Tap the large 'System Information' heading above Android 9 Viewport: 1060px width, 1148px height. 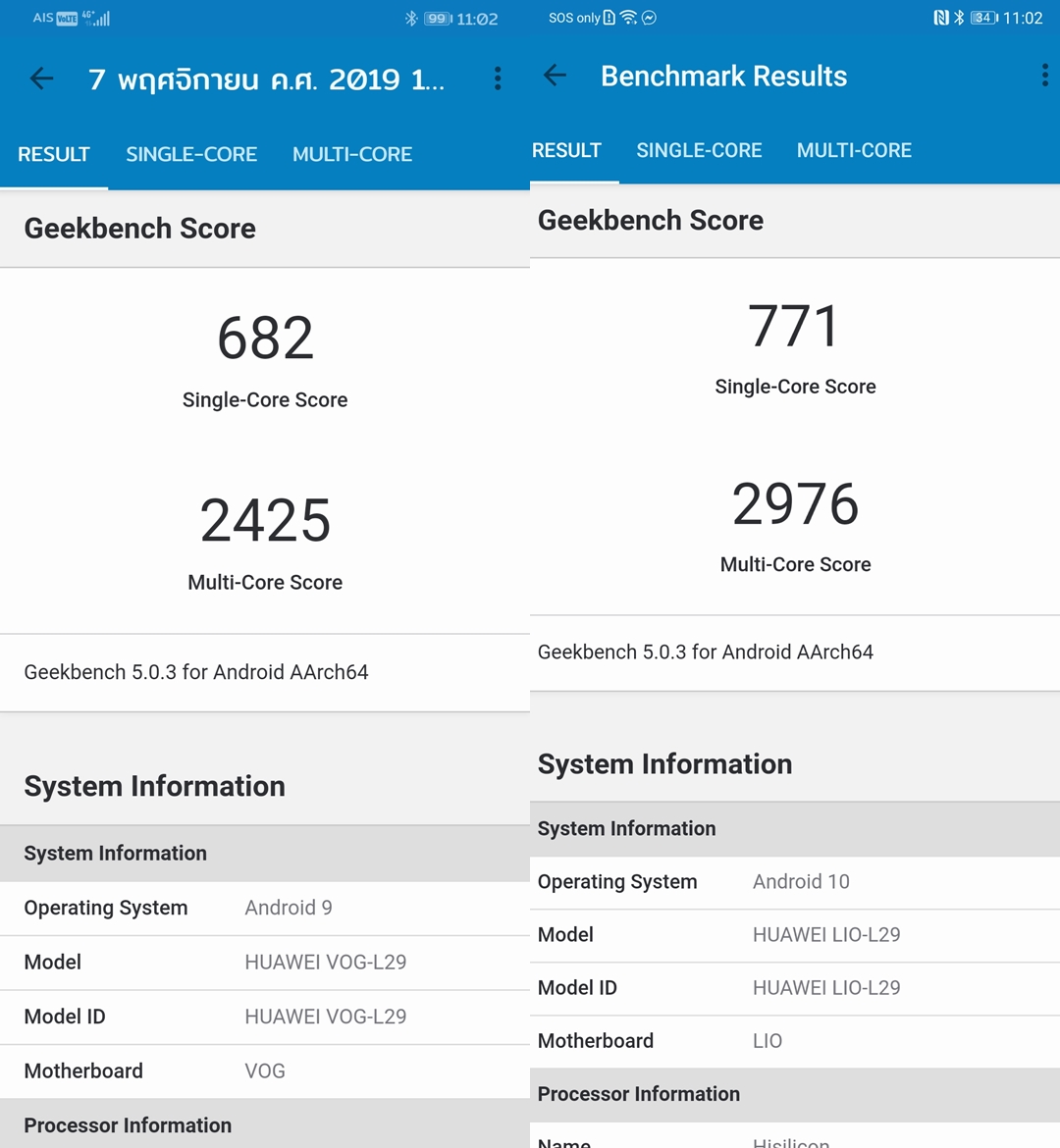[x=154, y=786]
